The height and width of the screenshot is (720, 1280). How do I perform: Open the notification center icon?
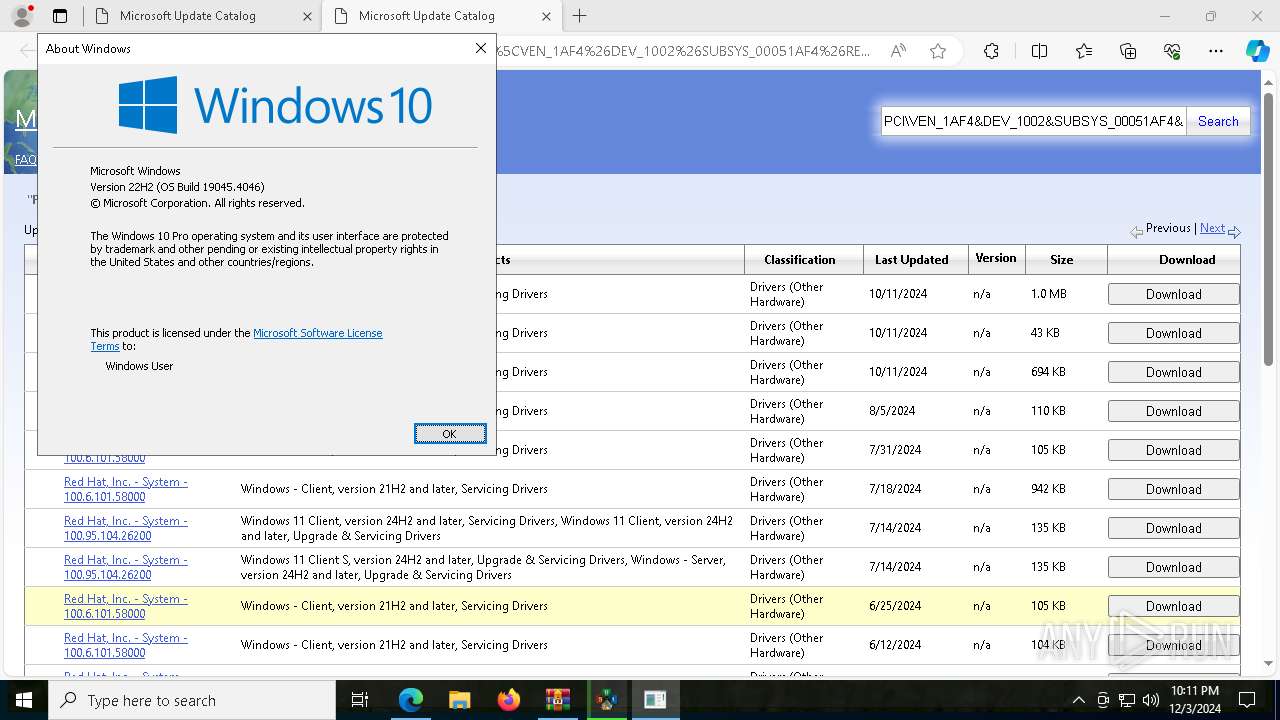tap(1247, 700)
